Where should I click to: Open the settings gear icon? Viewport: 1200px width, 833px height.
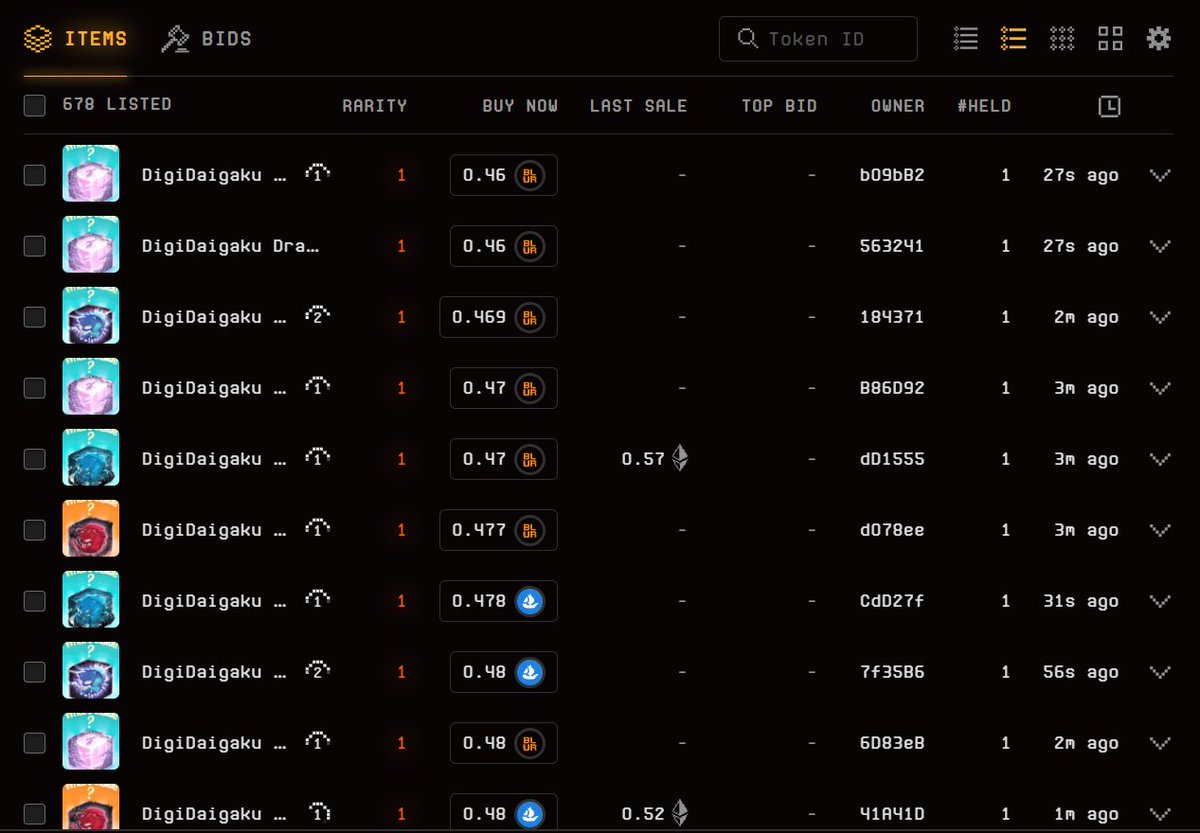click(1158, 39)
